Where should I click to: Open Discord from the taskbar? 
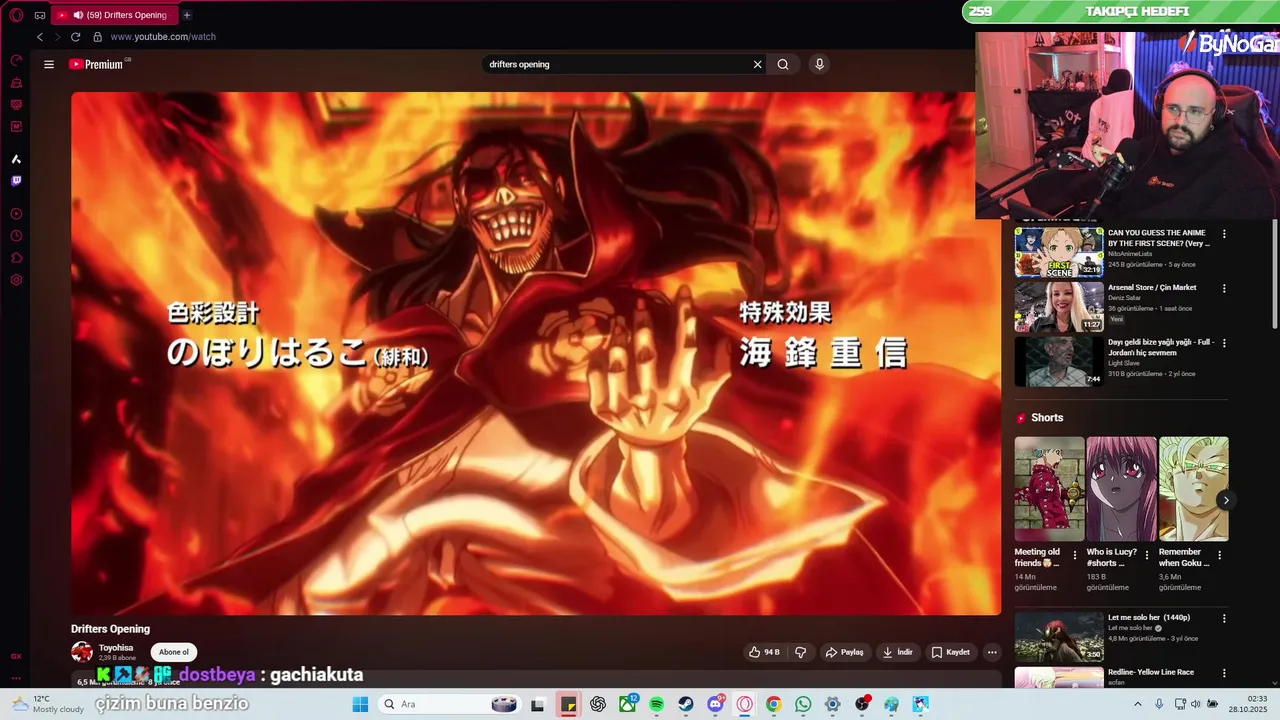[x=715, y=704]
